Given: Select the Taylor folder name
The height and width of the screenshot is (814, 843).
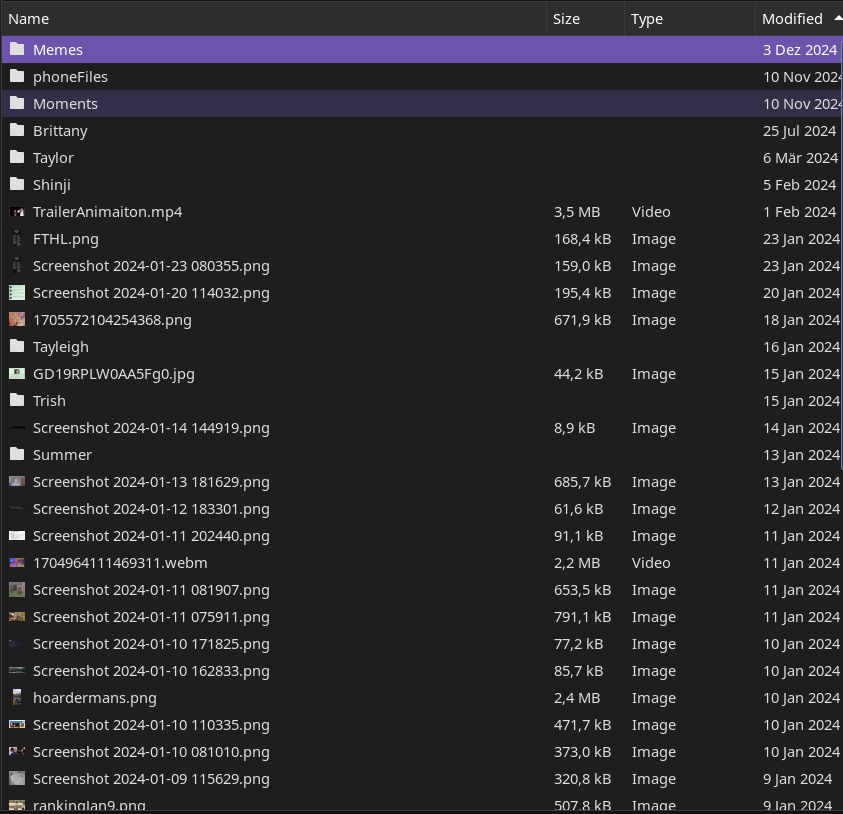Looking at the screenshot, I should (x=53, y=158).
